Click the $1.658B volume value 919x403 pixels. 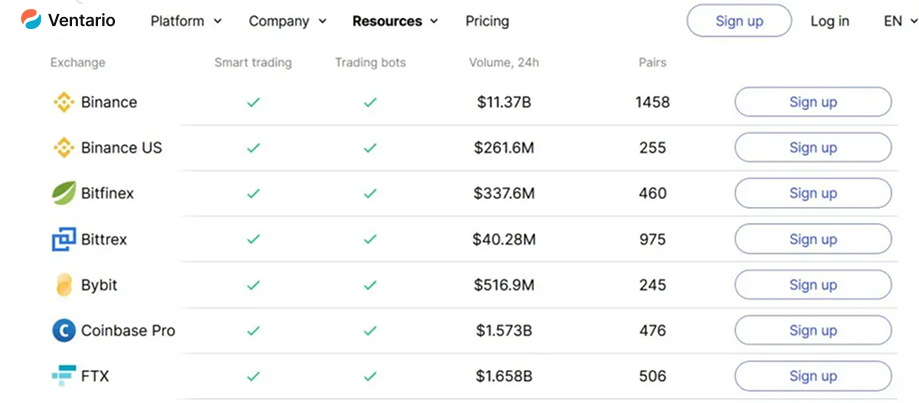click(x=504, y=376)
